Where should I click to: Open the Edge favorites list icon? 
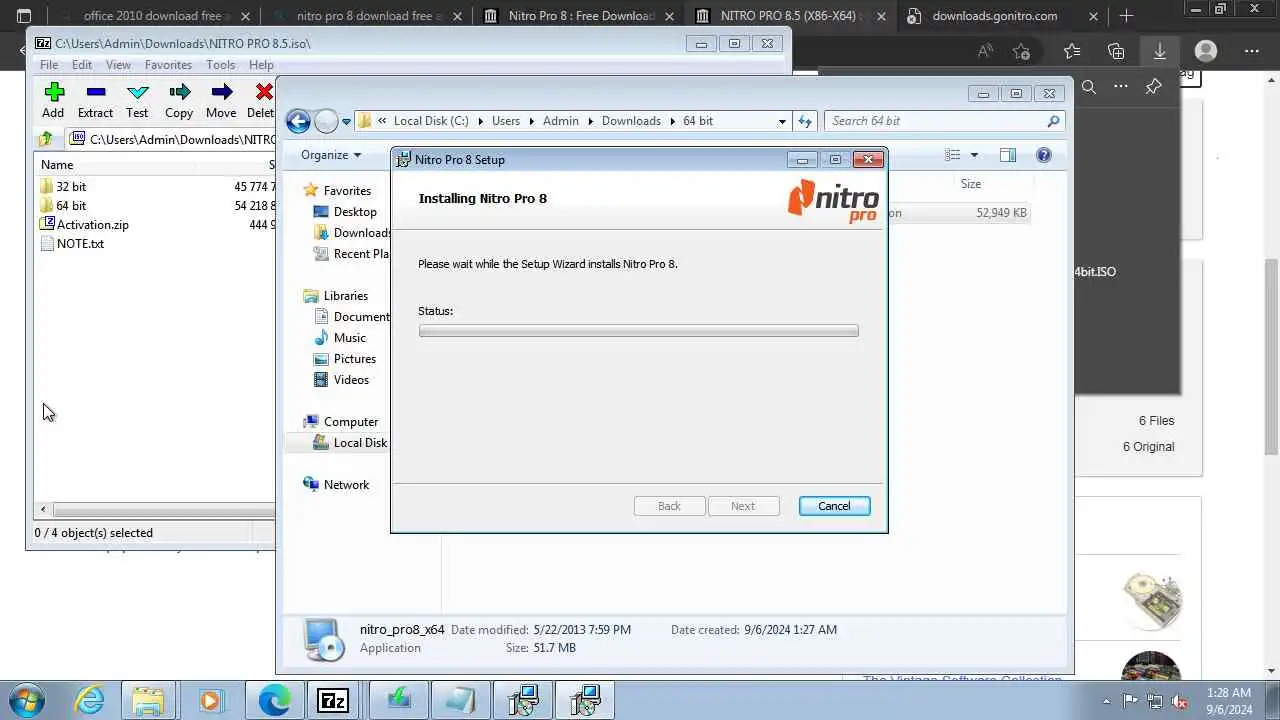(x=1072, y=51)
